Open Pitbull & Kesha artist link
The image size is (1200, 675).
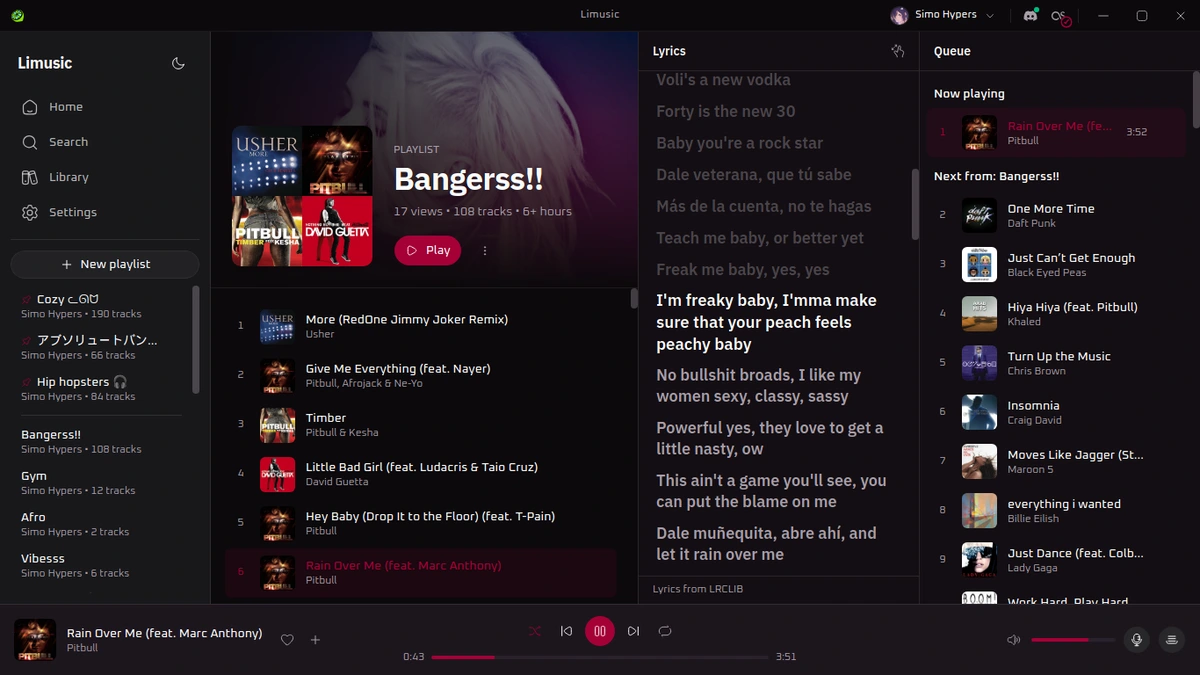pos(342,433)
